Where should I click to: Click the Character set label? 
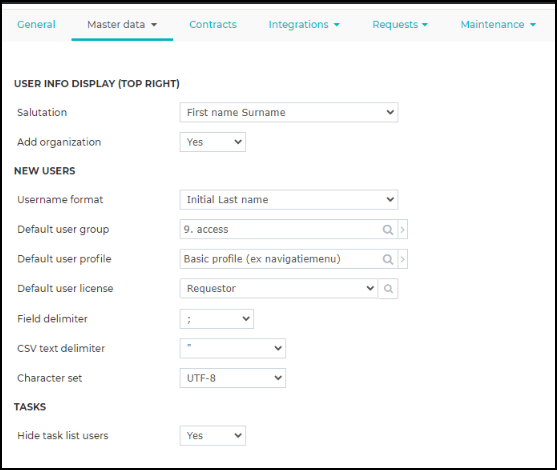click(49, 378)
